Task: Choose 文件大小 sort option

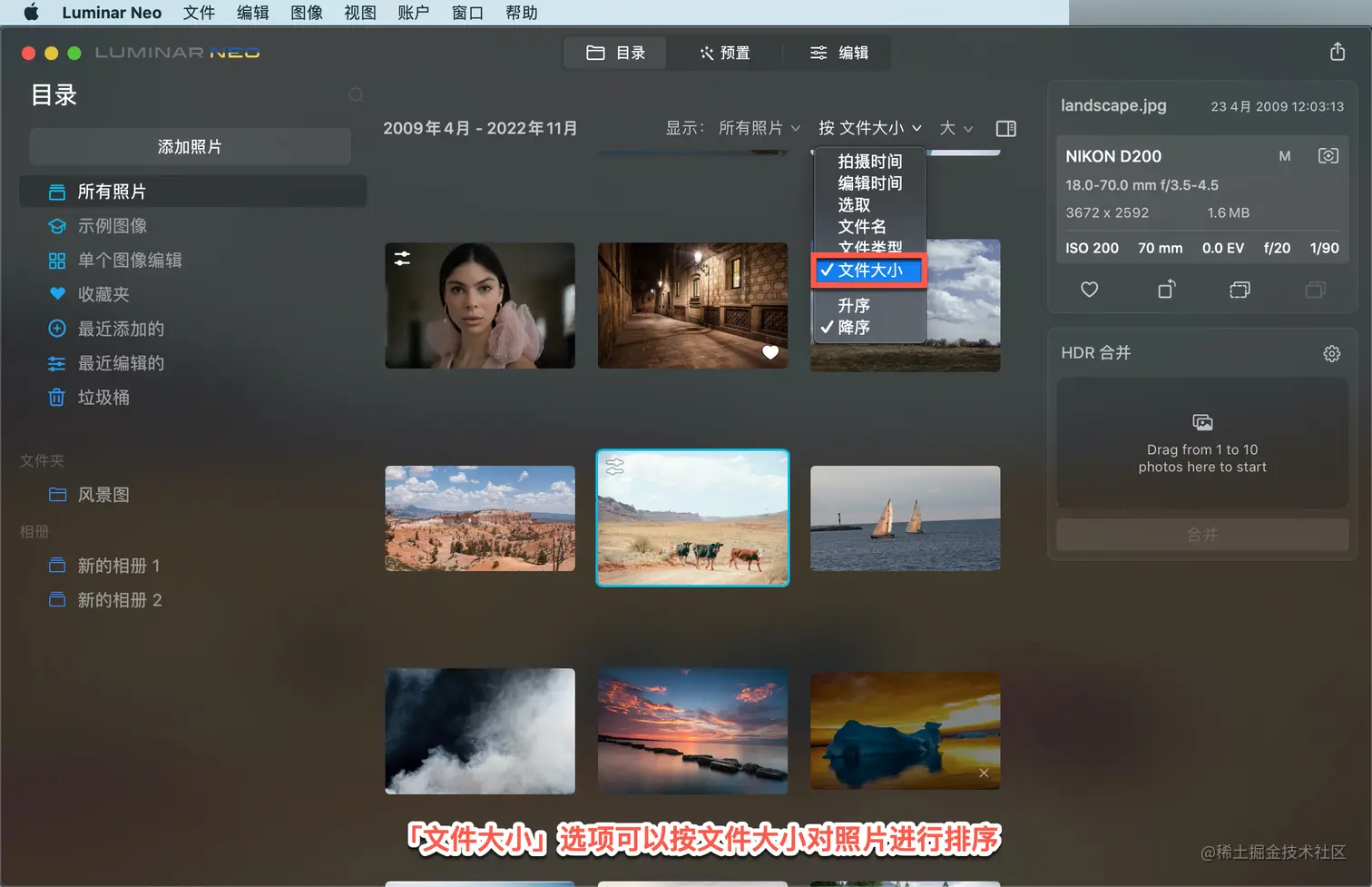Action: point(869,271)
